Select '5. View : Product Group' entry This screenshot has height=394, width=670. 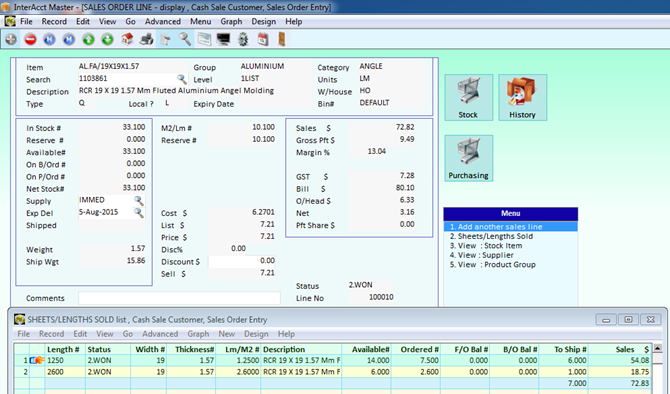(x=511, y=265)
